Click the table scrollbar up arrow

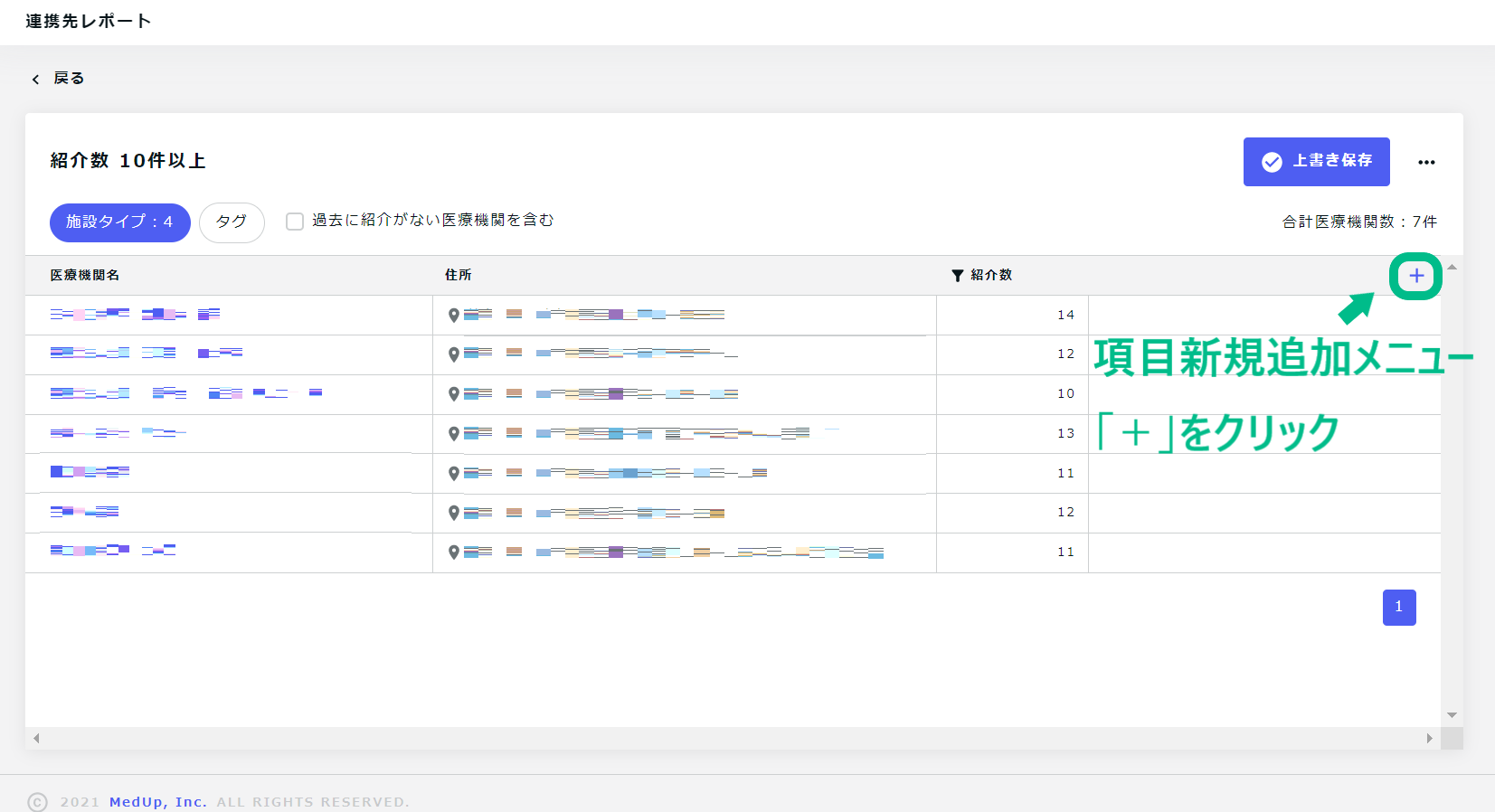[1452, 268]
